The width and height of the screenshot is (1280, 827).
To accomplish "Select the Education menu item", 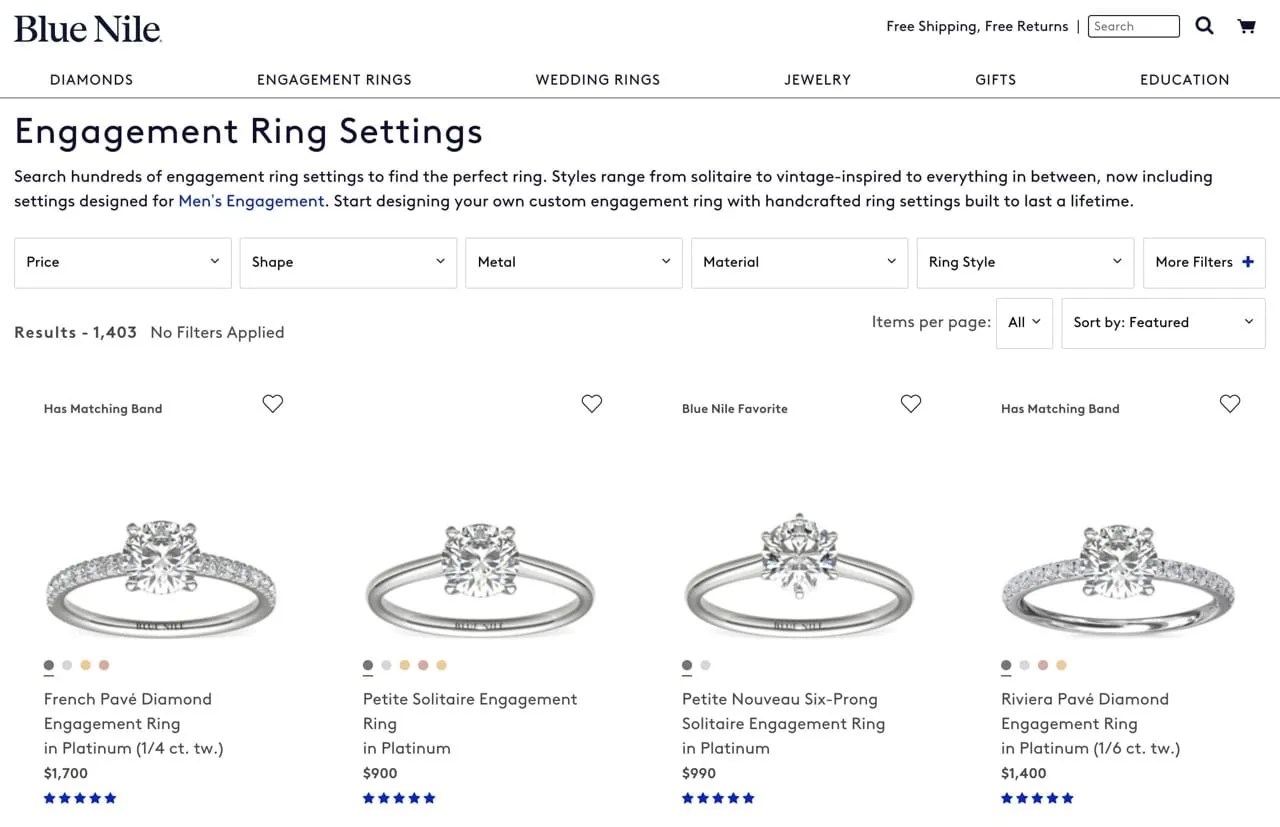I will pos(1184,79).
